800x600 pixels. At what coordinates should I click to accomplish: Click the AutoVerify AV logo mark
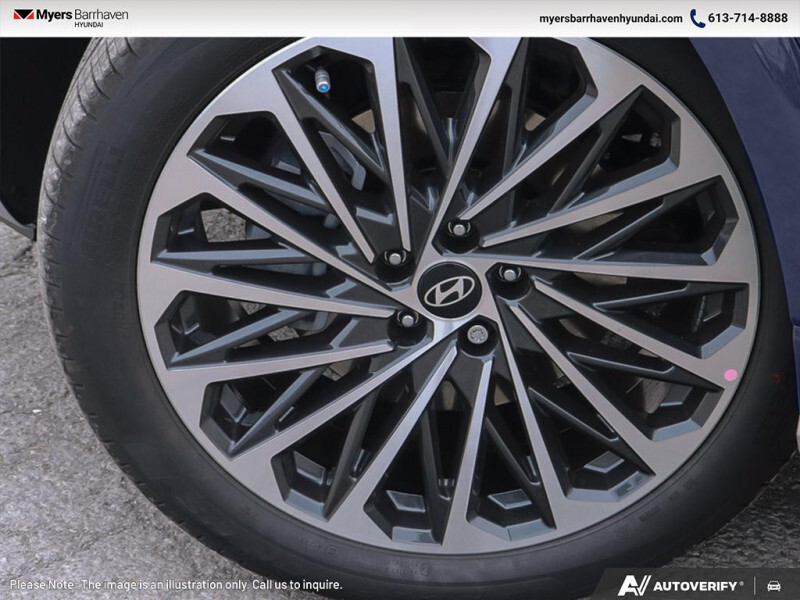(634, 585)
